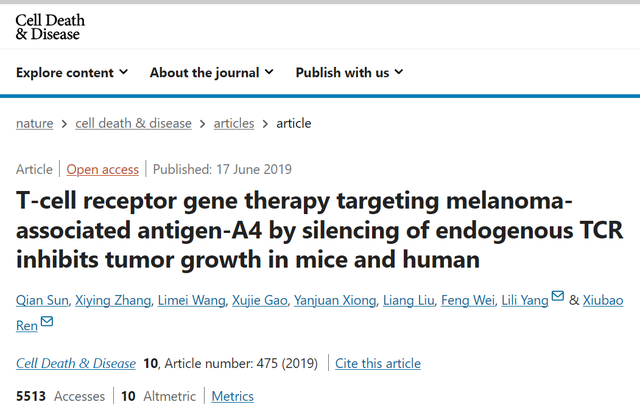Click the Open access link
The height and width of the screenshot is (413, 640).
pos(103,169)
